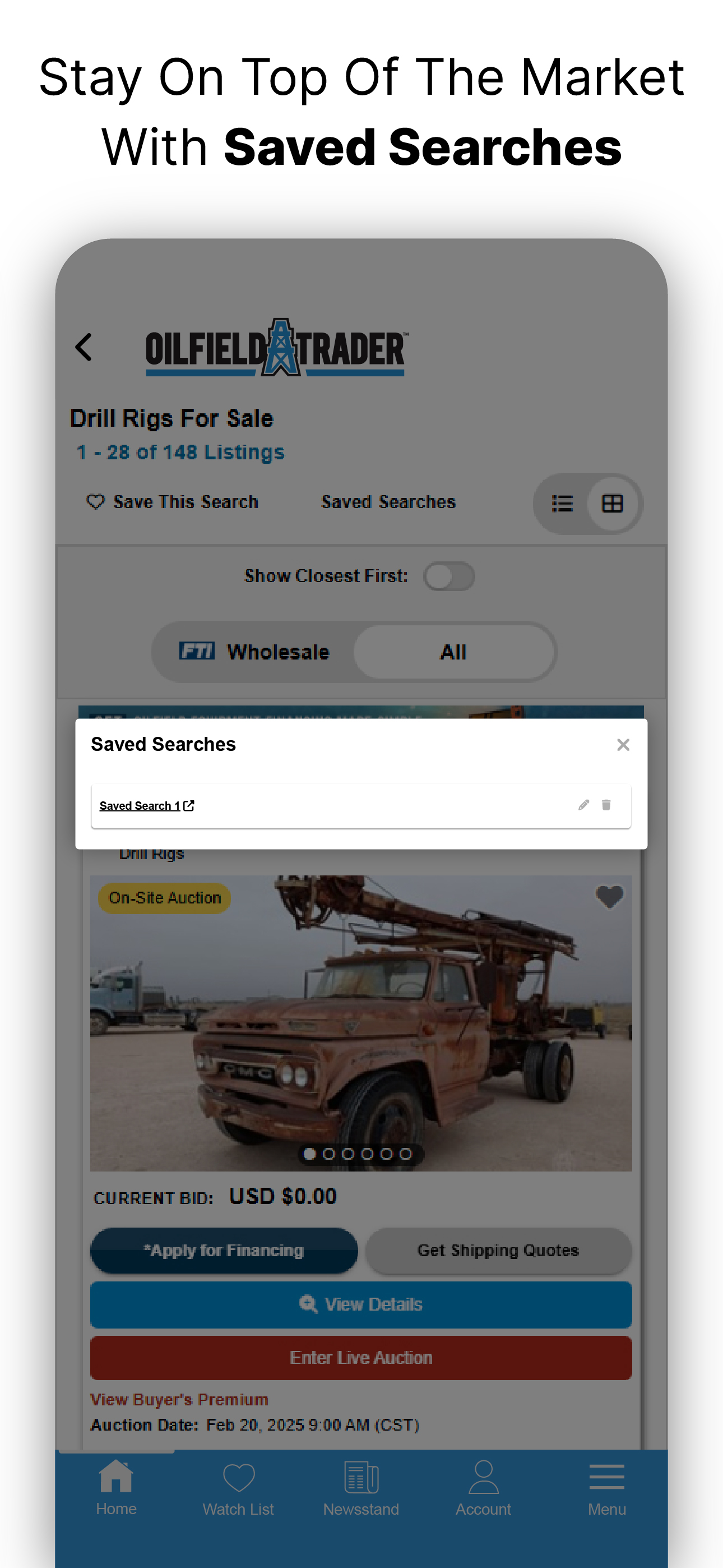Switch to list view icon
The height and width of the screenshot is (1568, 723).
[562, 504]
